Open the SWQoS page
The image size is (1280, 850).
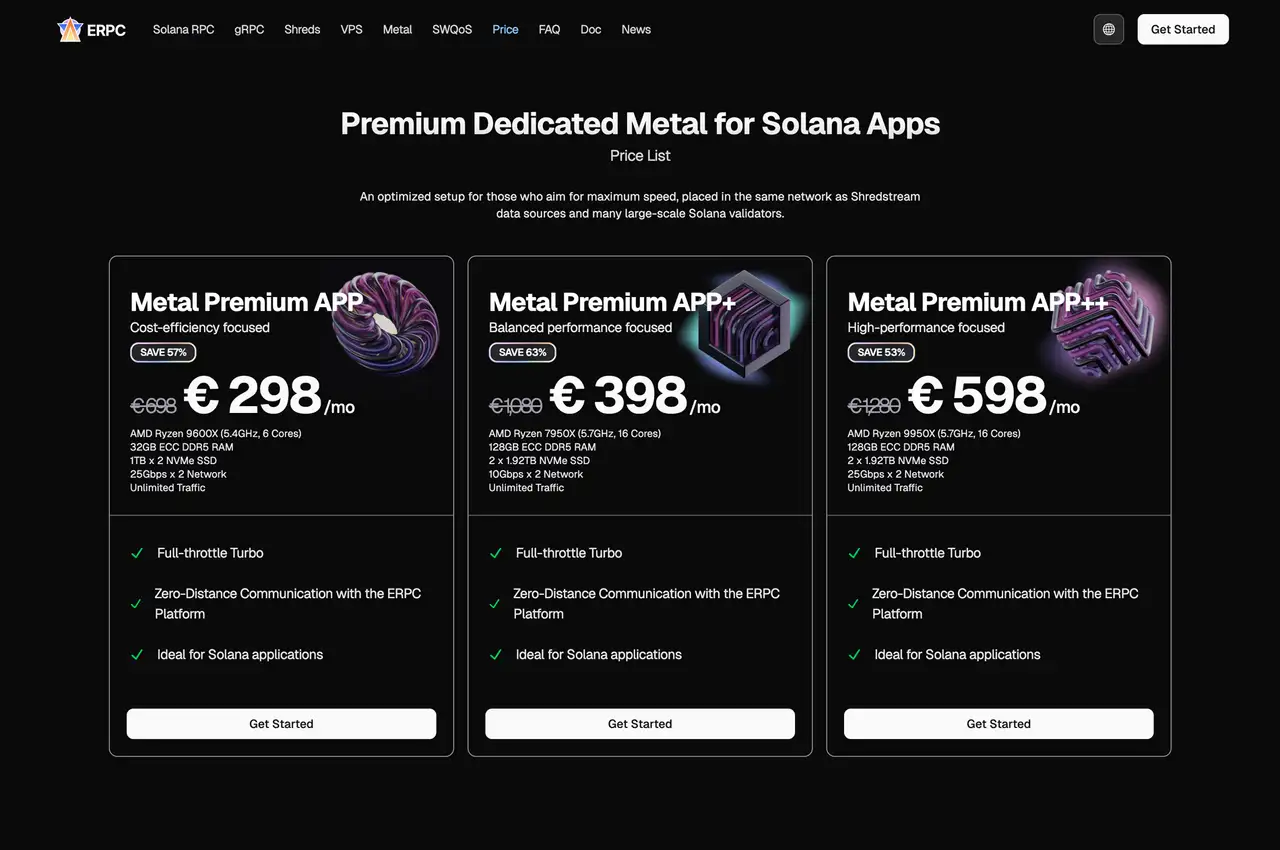tap(452, 29)
